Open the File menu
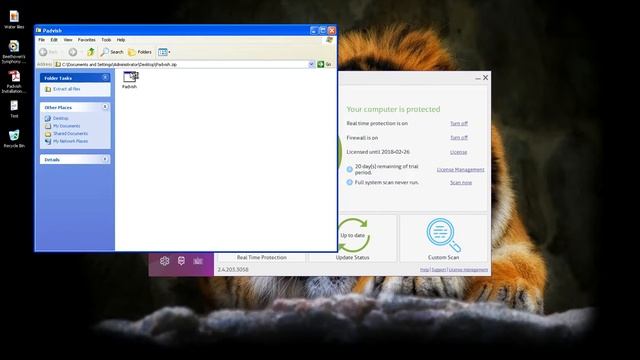 coord(42,40)
